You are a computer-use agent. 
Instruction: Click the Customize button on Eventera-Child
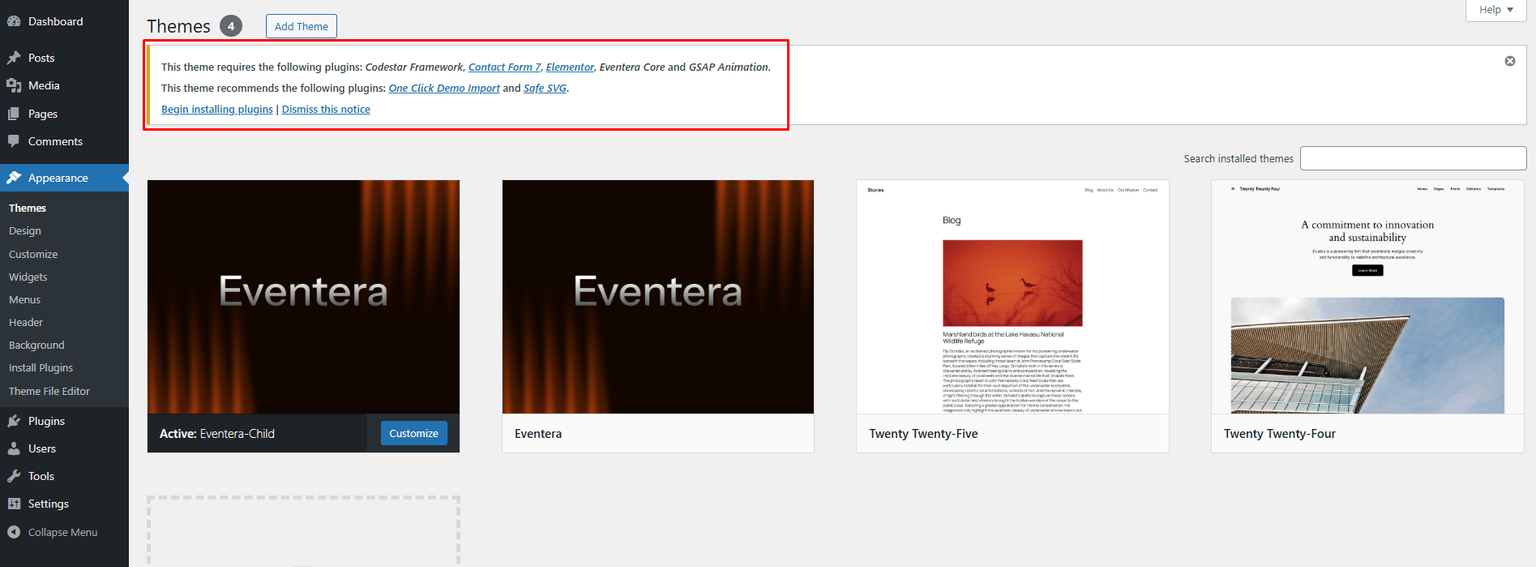click(x=414, y=433)
